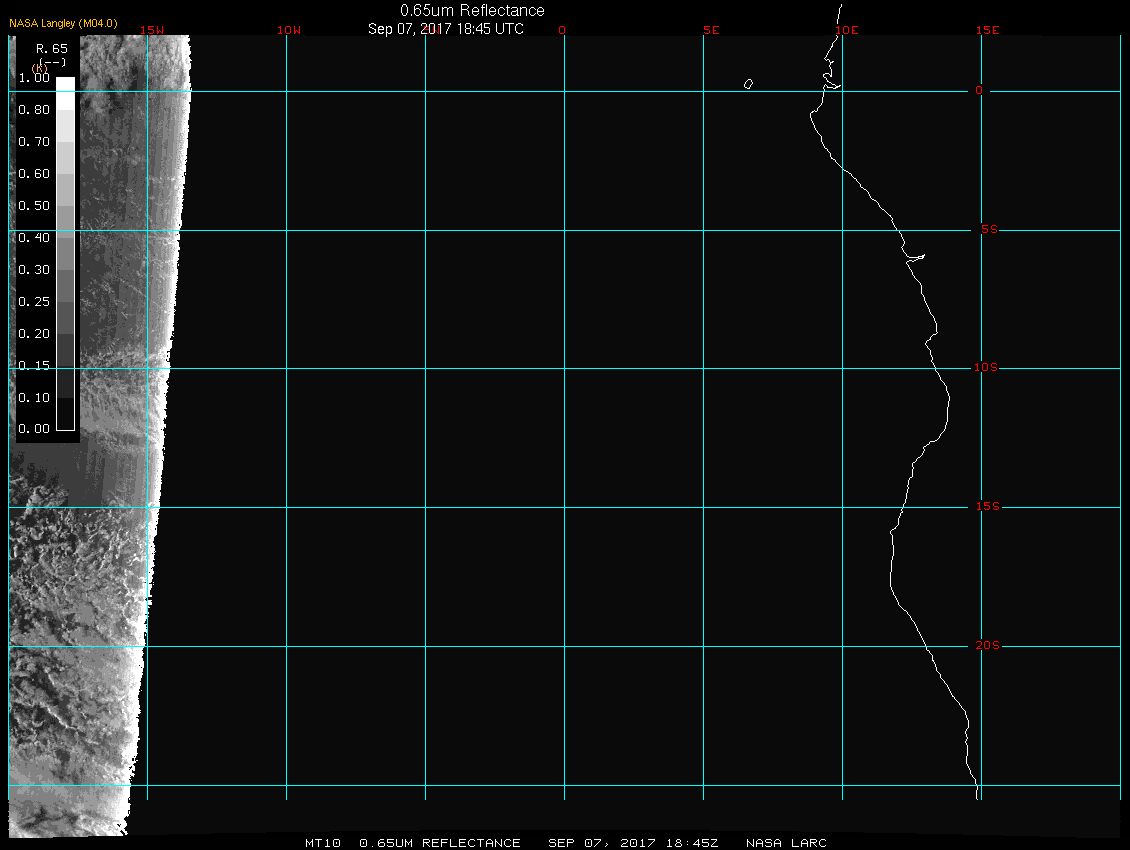This screenshot has height=850, width=1130.
Task: Click the Sep 07, 2017 18:45 UTC timestamp
Action: pyautogui.click(x=445, y=29)
